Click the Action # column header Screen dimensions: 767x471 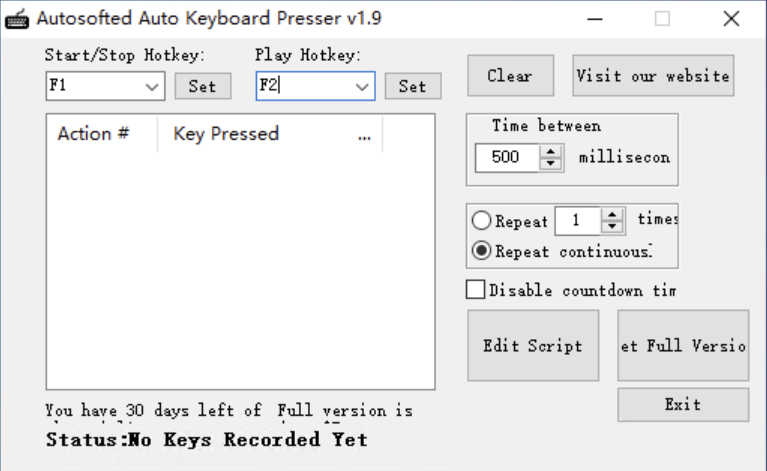[x=93, y=134]
